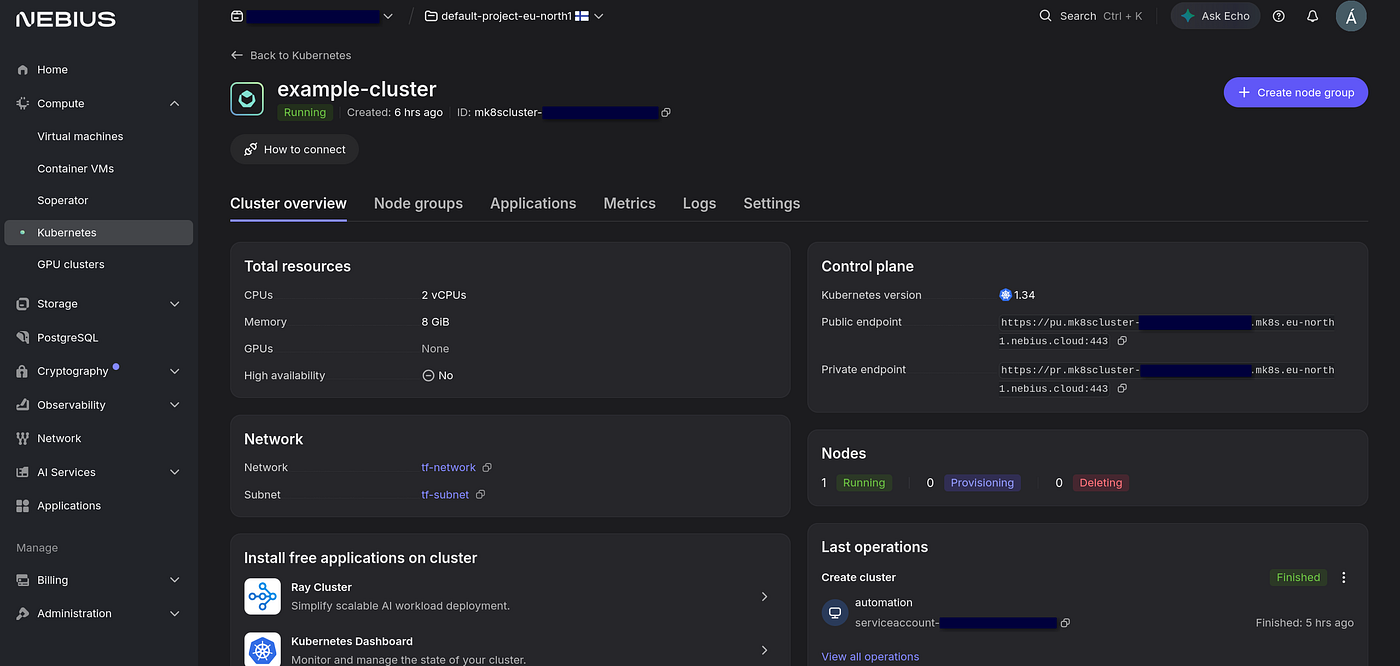1400x666 pixels.
Task: Select the Cluster overview tab
Action: click(x=288, y=203)
